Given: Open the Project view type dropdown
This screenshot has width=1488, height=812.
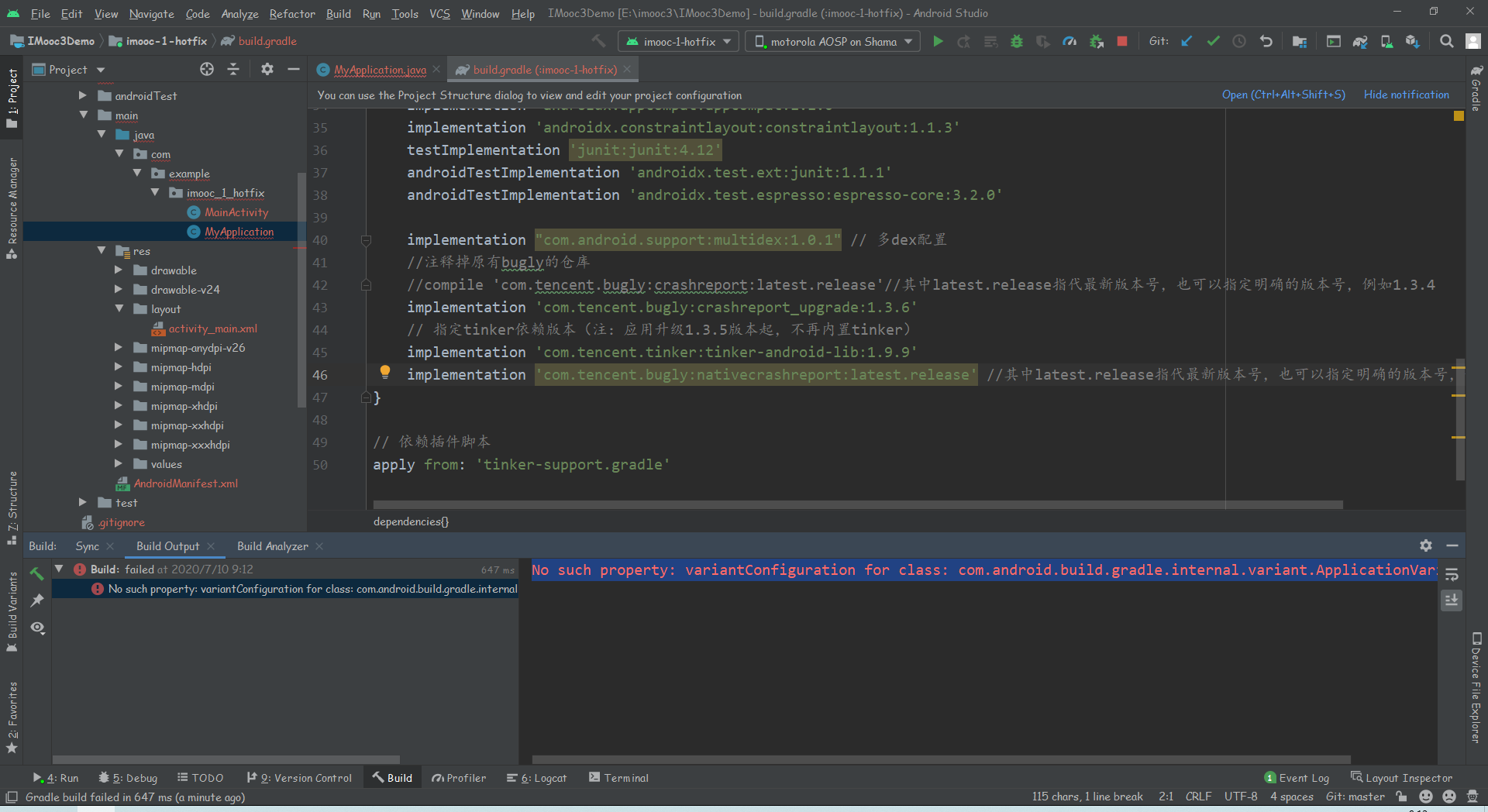Looking at the screenshot, I should (69, 70).
